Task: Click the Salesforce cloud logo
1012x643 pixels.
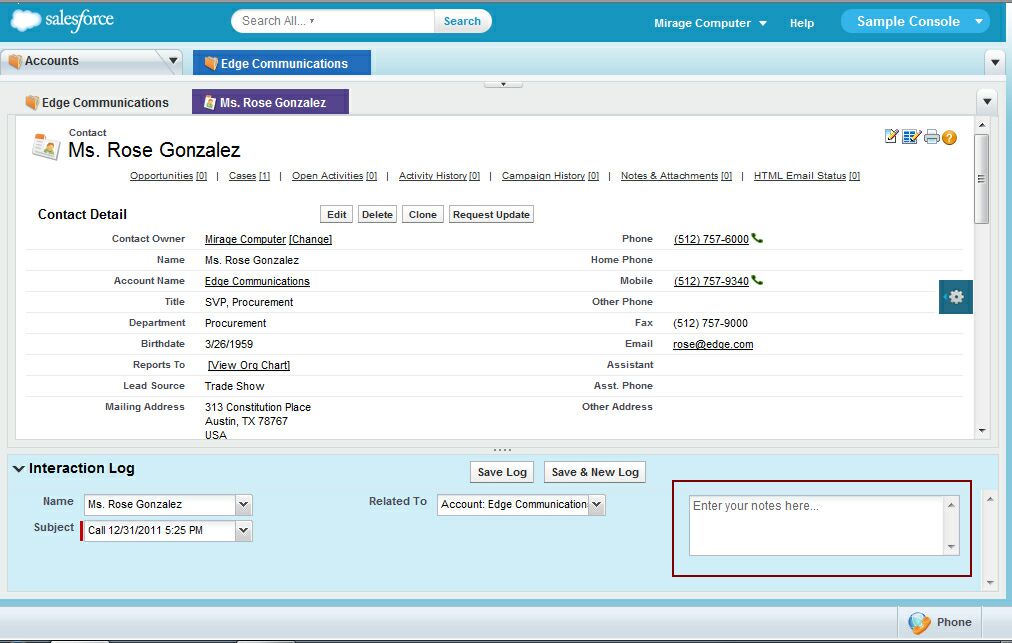Action: 62,20
